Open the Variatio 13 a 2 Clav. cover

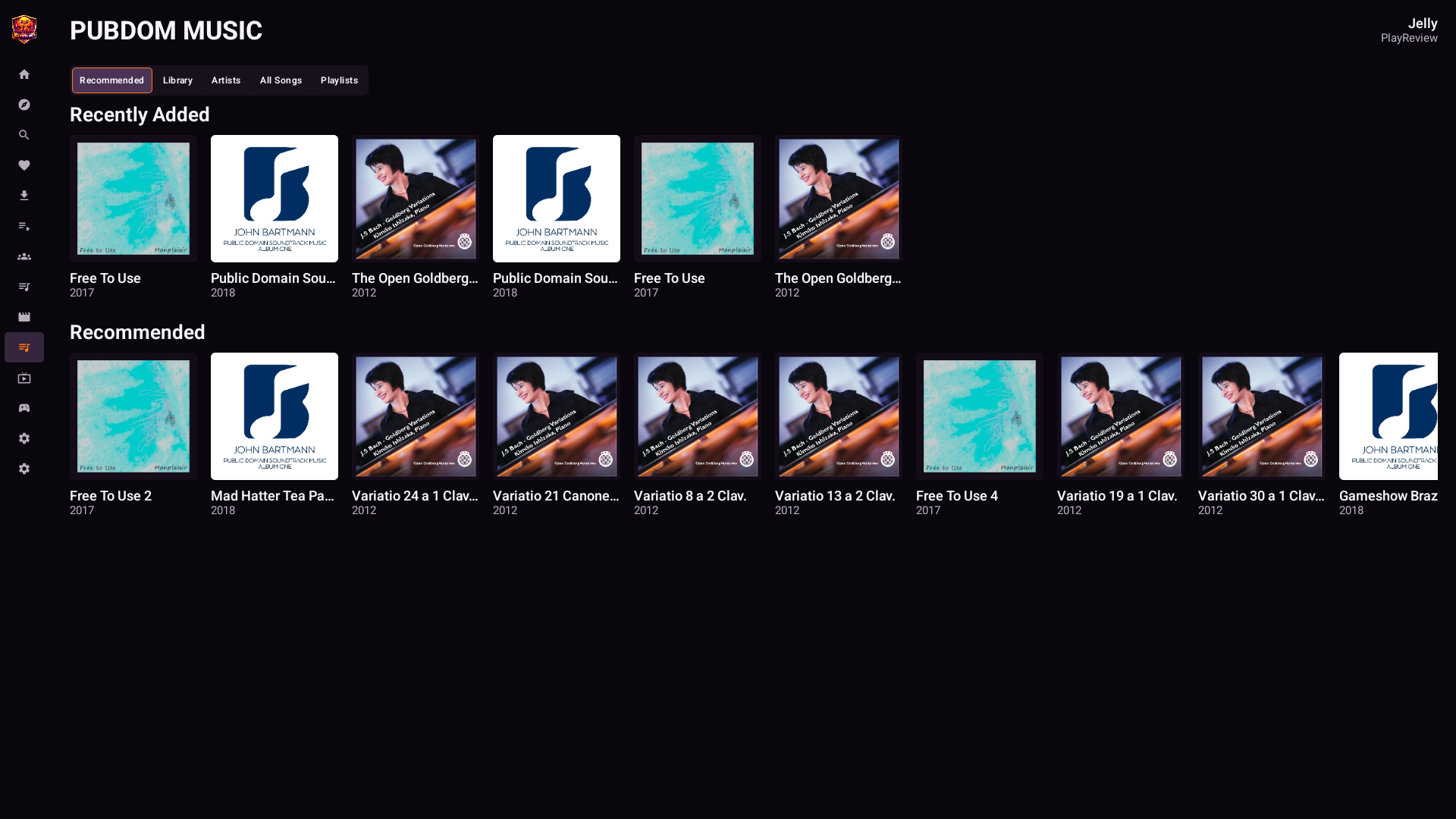click(839, 416)
